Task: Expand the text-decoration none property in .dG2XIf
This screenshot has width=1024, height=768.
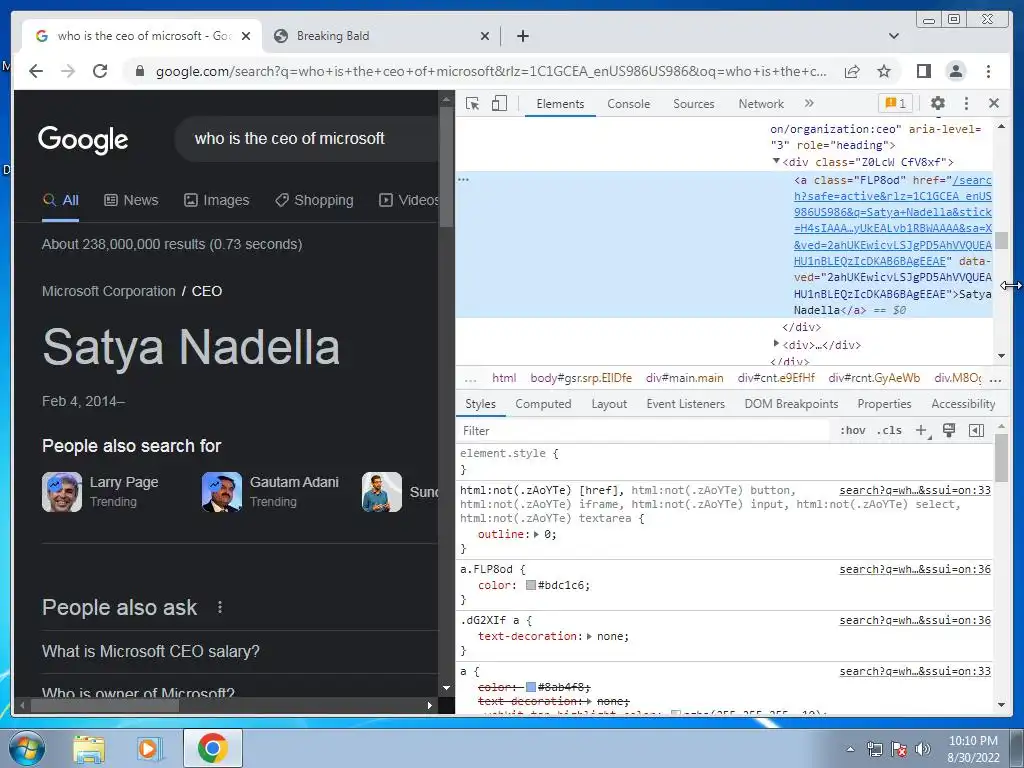Action: coord(589,636)
